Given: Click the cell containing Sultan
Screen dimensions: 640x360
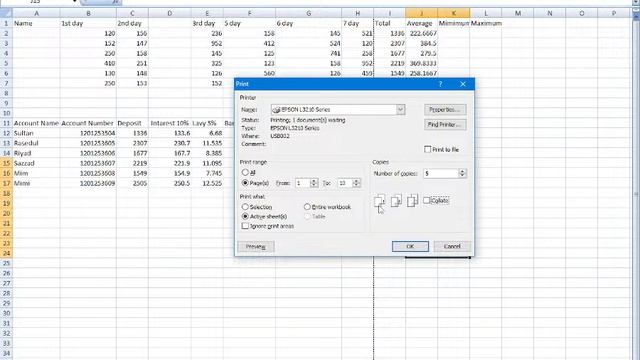Looking at the screenshot, I should pyautogui.click(x=36, y=133).
